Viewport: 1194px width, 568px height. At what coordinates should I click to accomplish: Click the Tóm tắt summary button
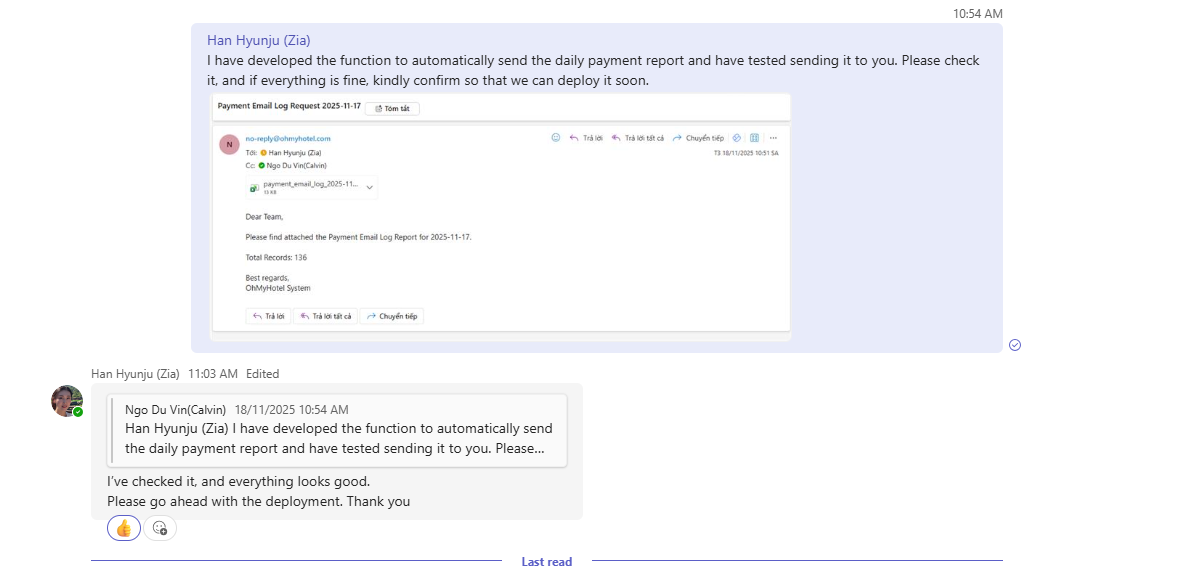392,108
